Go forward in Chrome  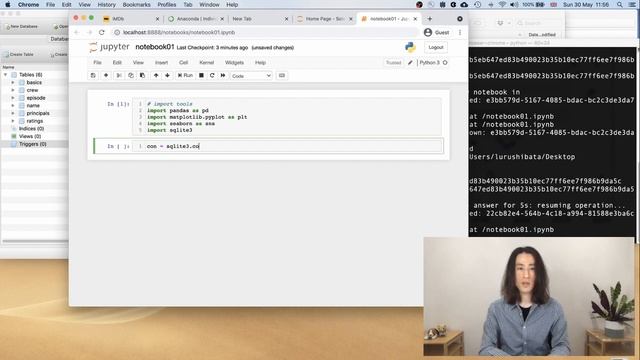coord(89,32)
